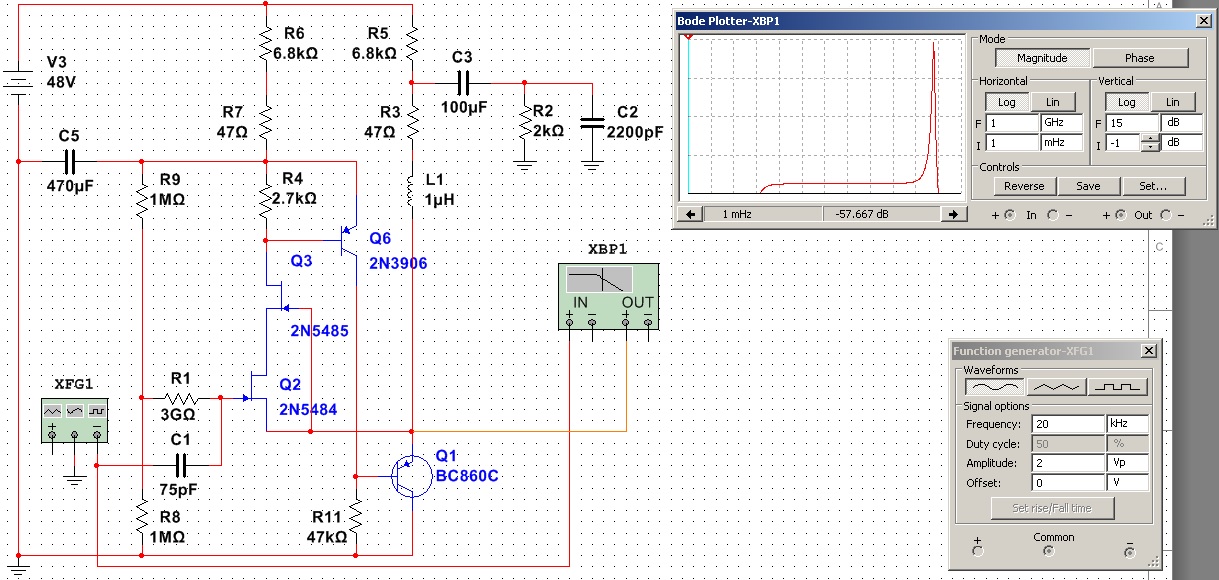This screenshot has width=1219, height=580.
Task: Select the R9 1MΩ resistor symbol
Action: tap(141, 201)
